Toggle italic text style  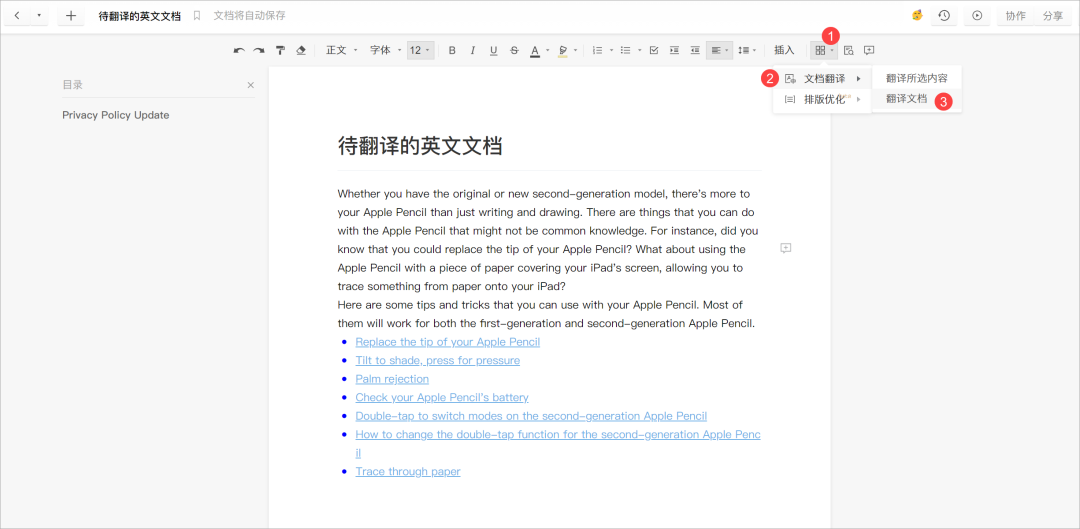[473, 50]
